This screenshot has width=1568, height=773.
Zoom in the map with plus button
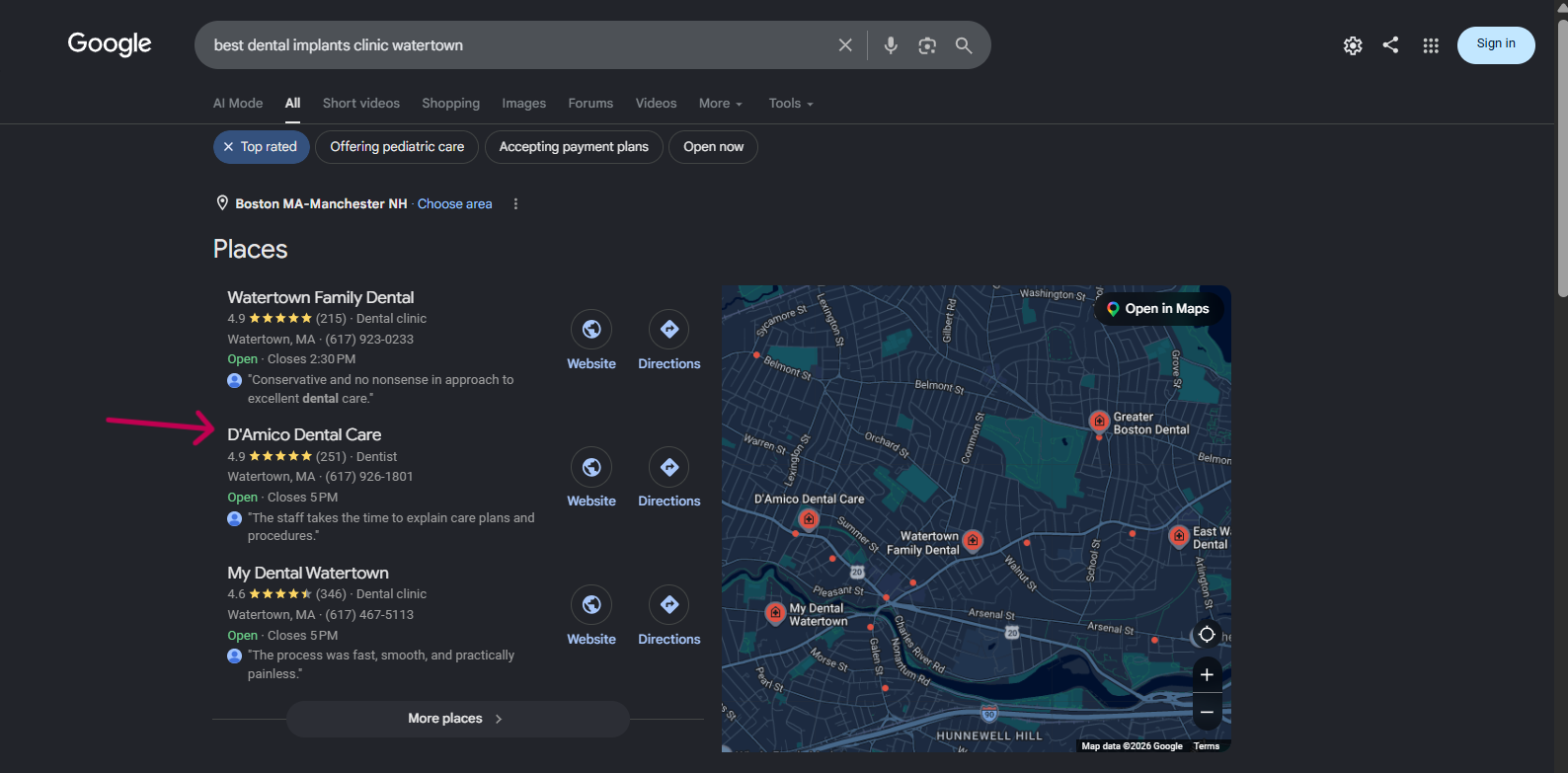point(1207,675)
